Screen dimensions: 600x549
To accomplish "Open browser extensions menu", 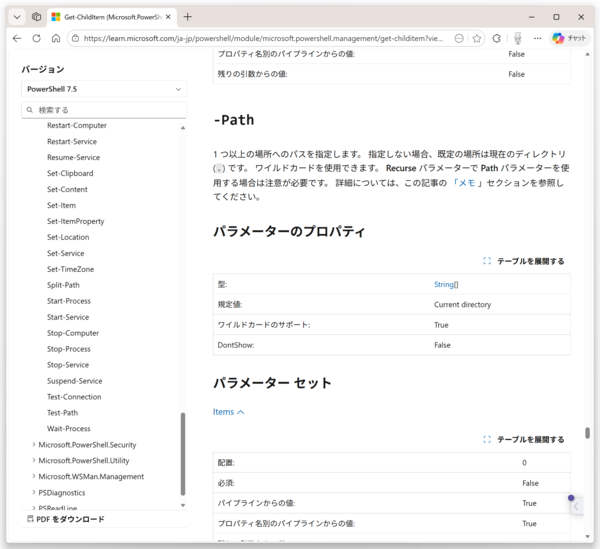I will (x=497, y=38).
